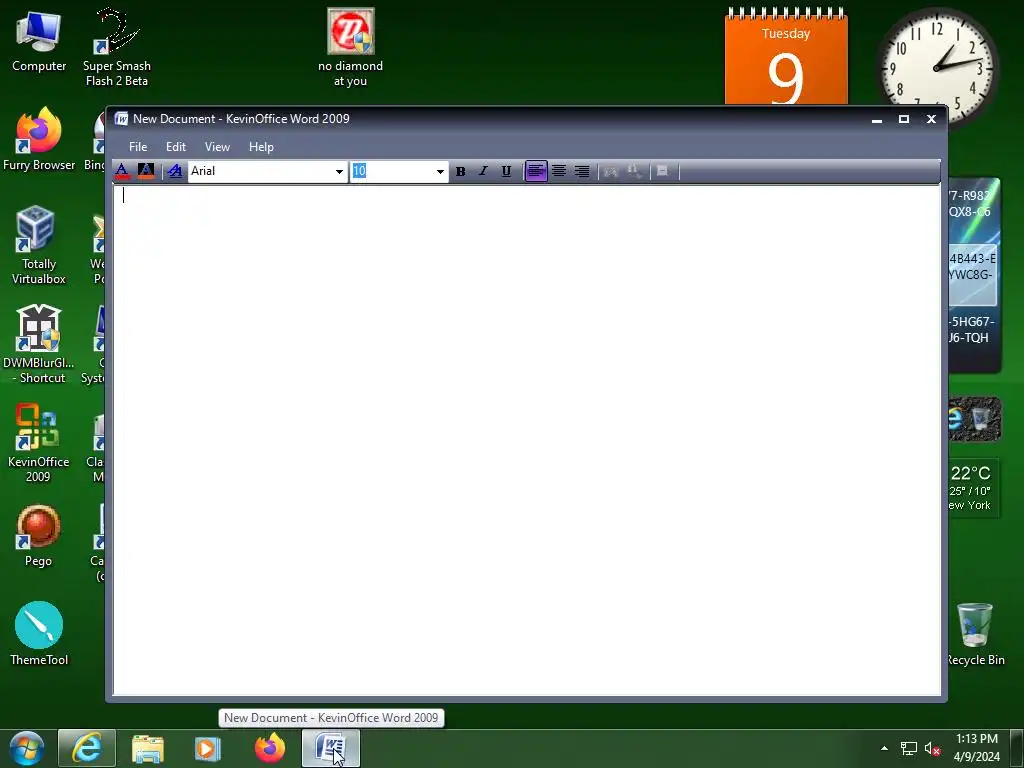
Task: Select the ThemeTool desktop icon
Action: (39, 633)
